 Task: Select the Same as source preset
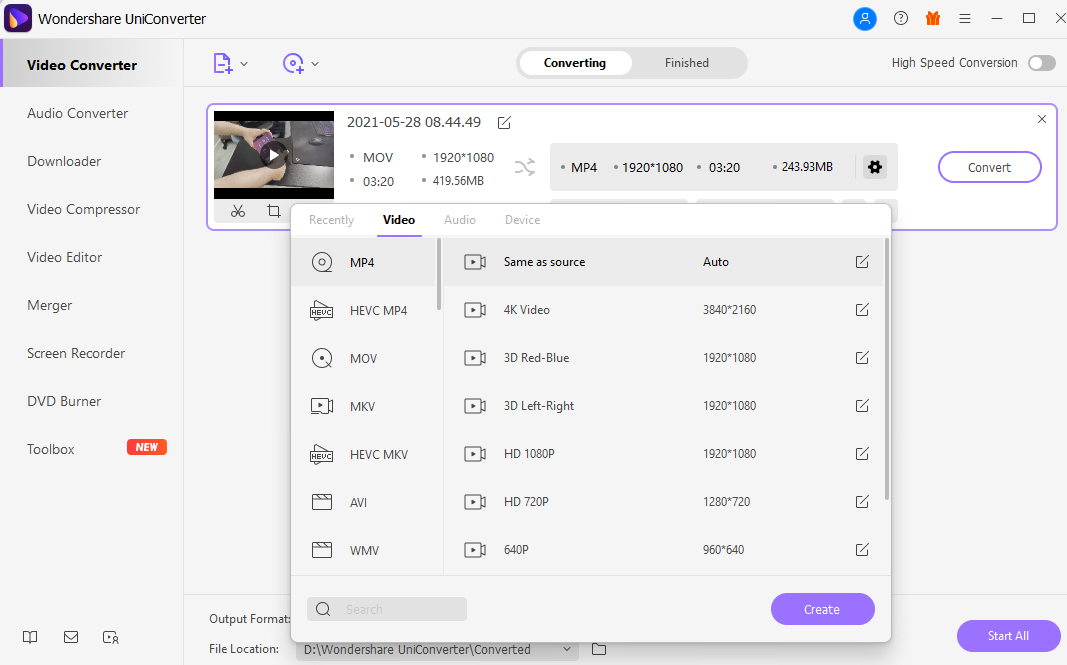coord(663,262)
